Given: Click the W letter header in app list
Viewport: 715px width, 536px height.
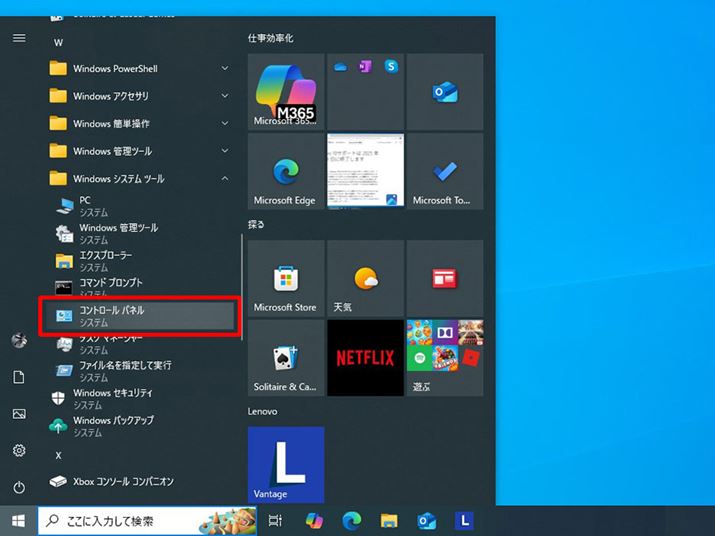Looking at the screenshot, I should point(58,43).
